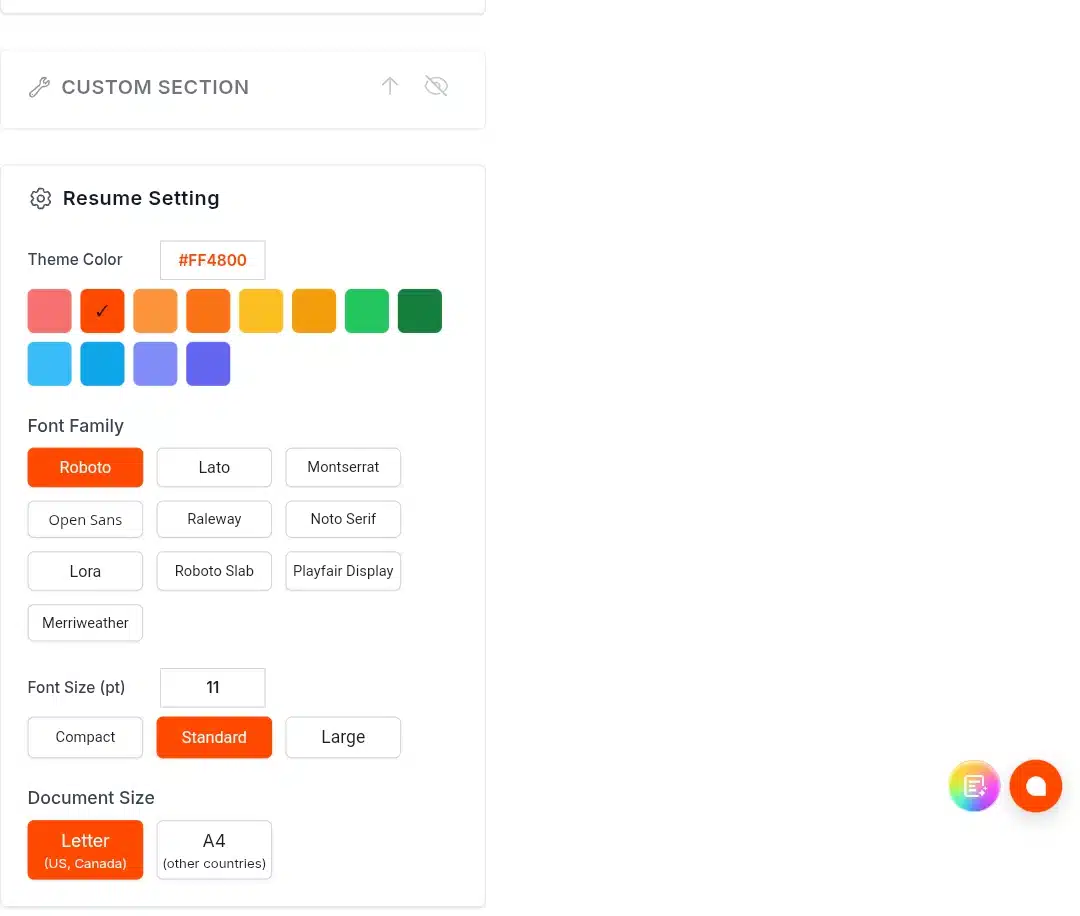Screen dimensions: 1080x916
Task: Choose the Playfair Display font
Action: coord(343,571)
